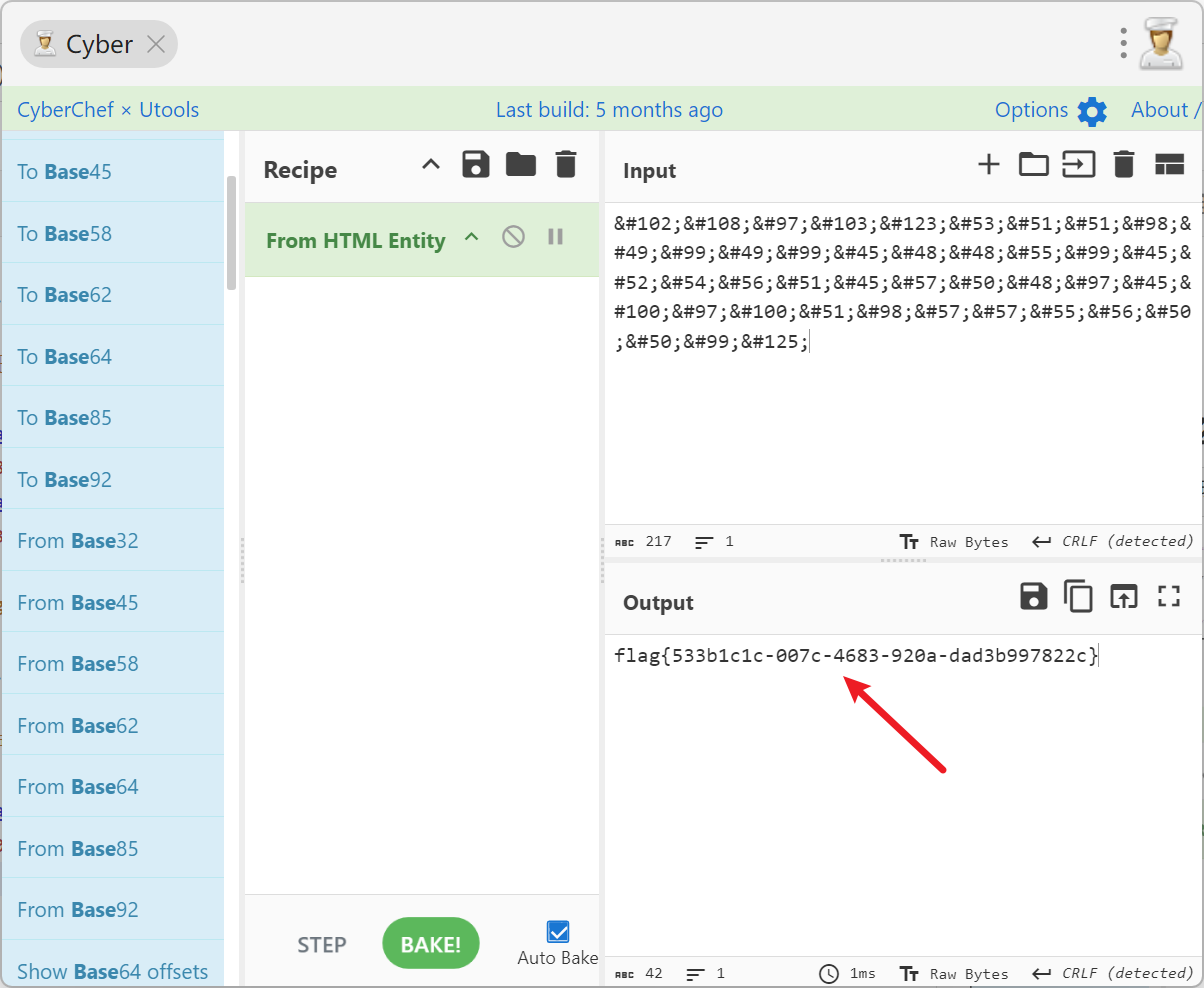
Task: Click the chef avatar icon at top right
Action: tap(1161, 45)
